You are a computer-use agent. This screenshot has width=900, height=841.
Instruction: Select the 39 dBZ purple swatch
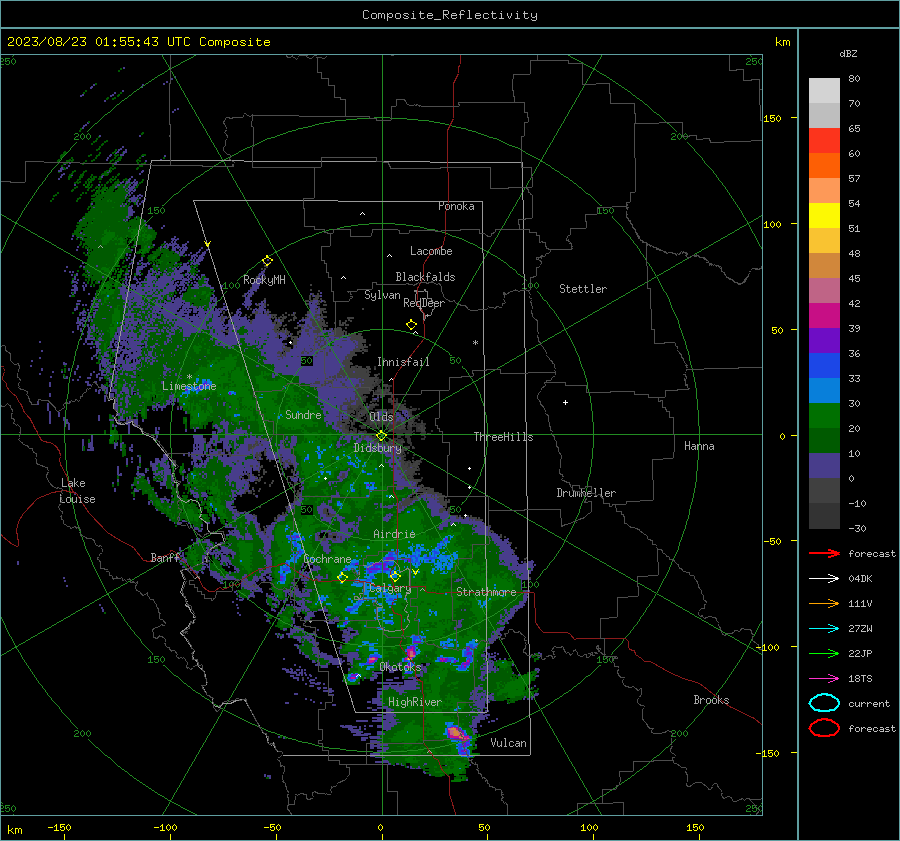[824, 340]
